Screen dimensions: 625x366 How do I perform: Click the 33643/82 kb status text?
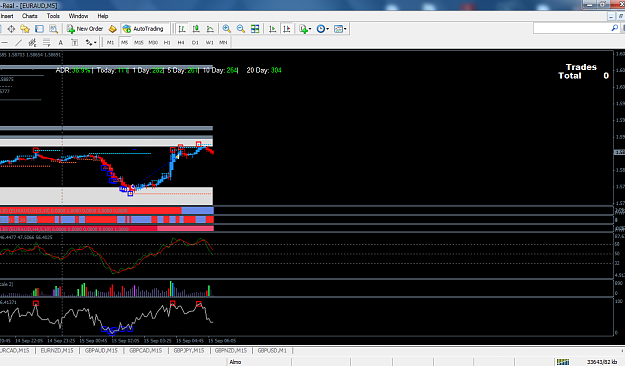coord(602,362)
